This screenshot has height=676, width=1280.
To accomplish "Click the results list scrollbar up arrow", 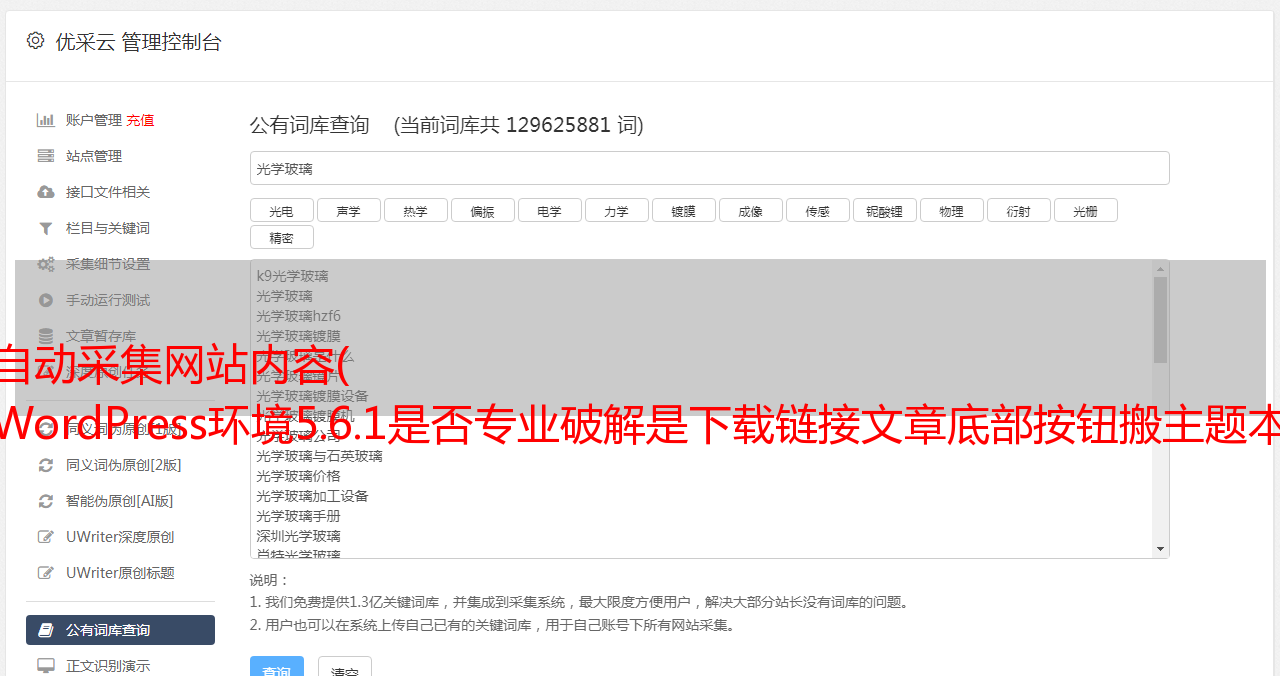I will pos(1160,269).
